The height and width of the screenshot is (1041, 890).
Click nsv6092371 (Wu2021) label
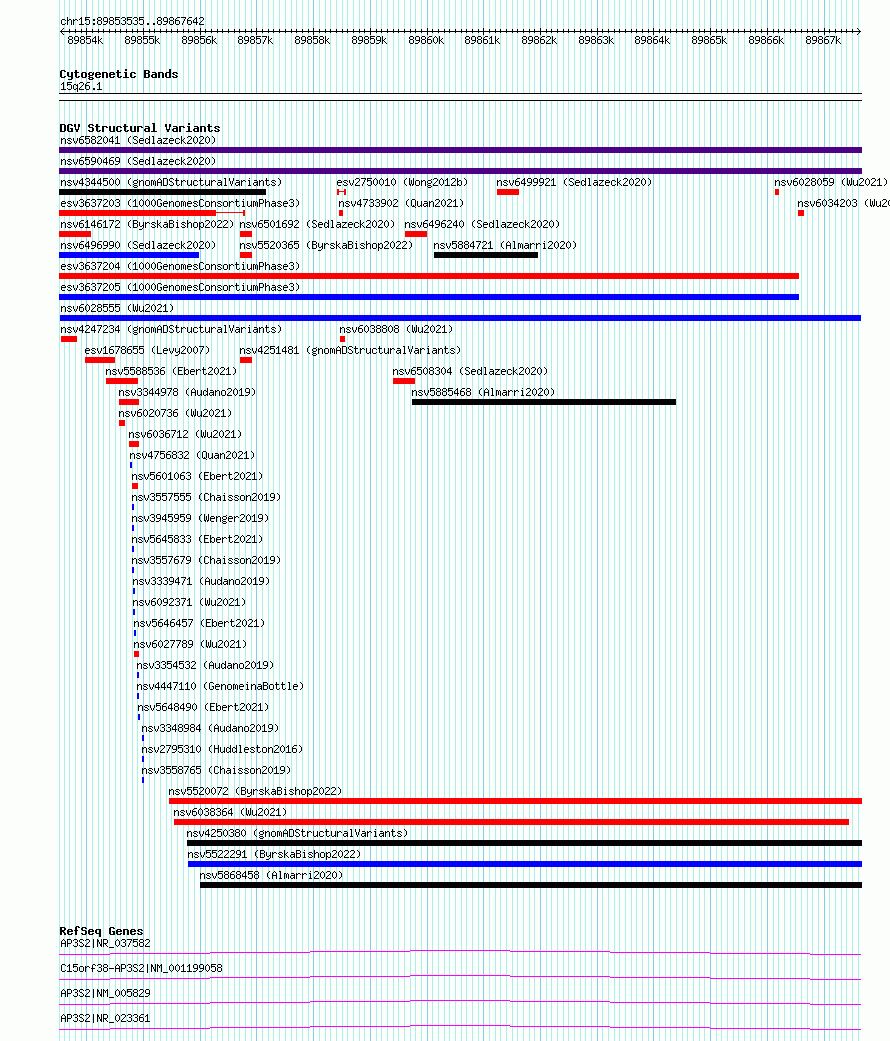(x=189, y=603)
